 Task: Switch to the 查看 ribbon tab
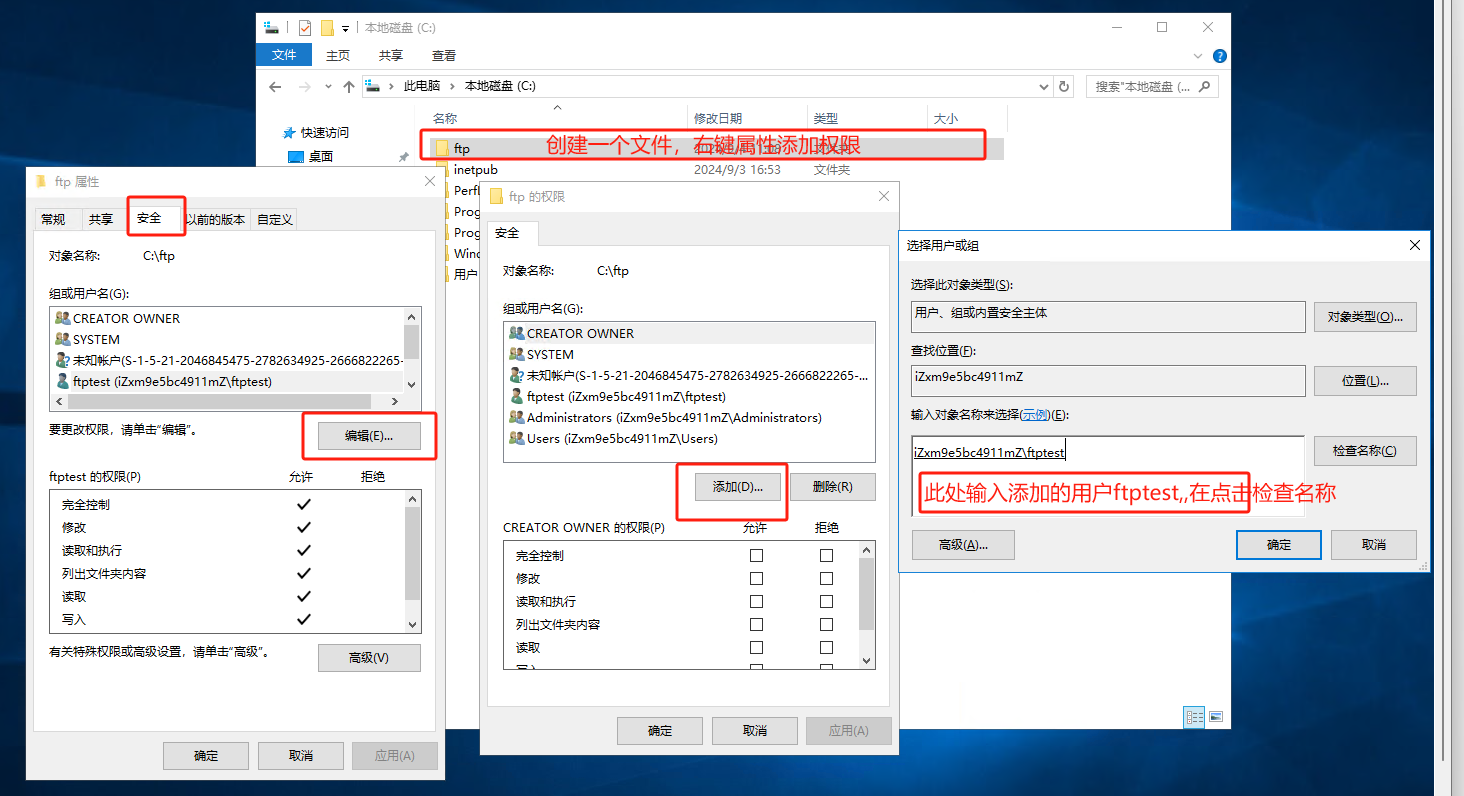click(444, 56)
